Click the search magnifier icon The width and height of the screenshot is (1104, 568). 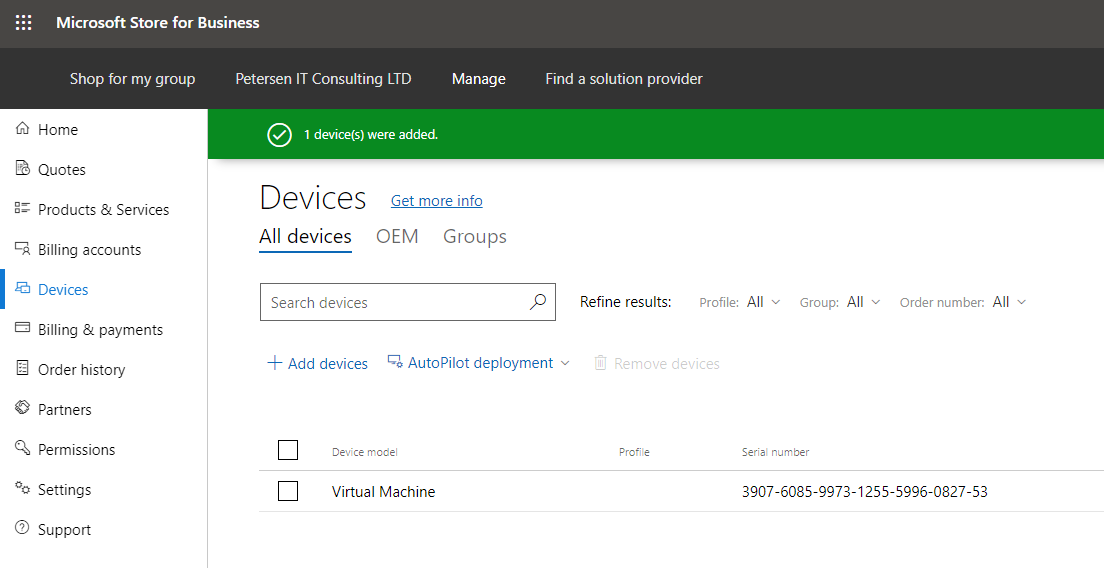(538, 302)
